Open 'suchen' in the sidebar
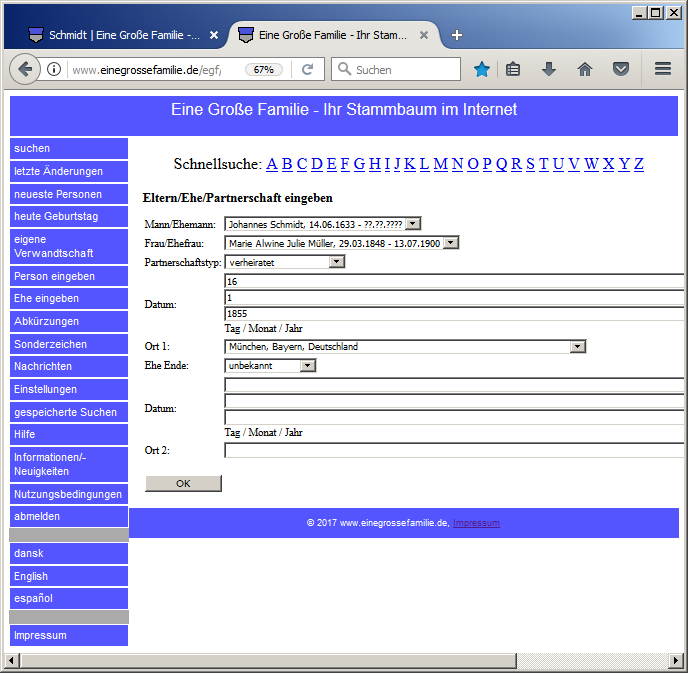 click(x=69, y=148)
